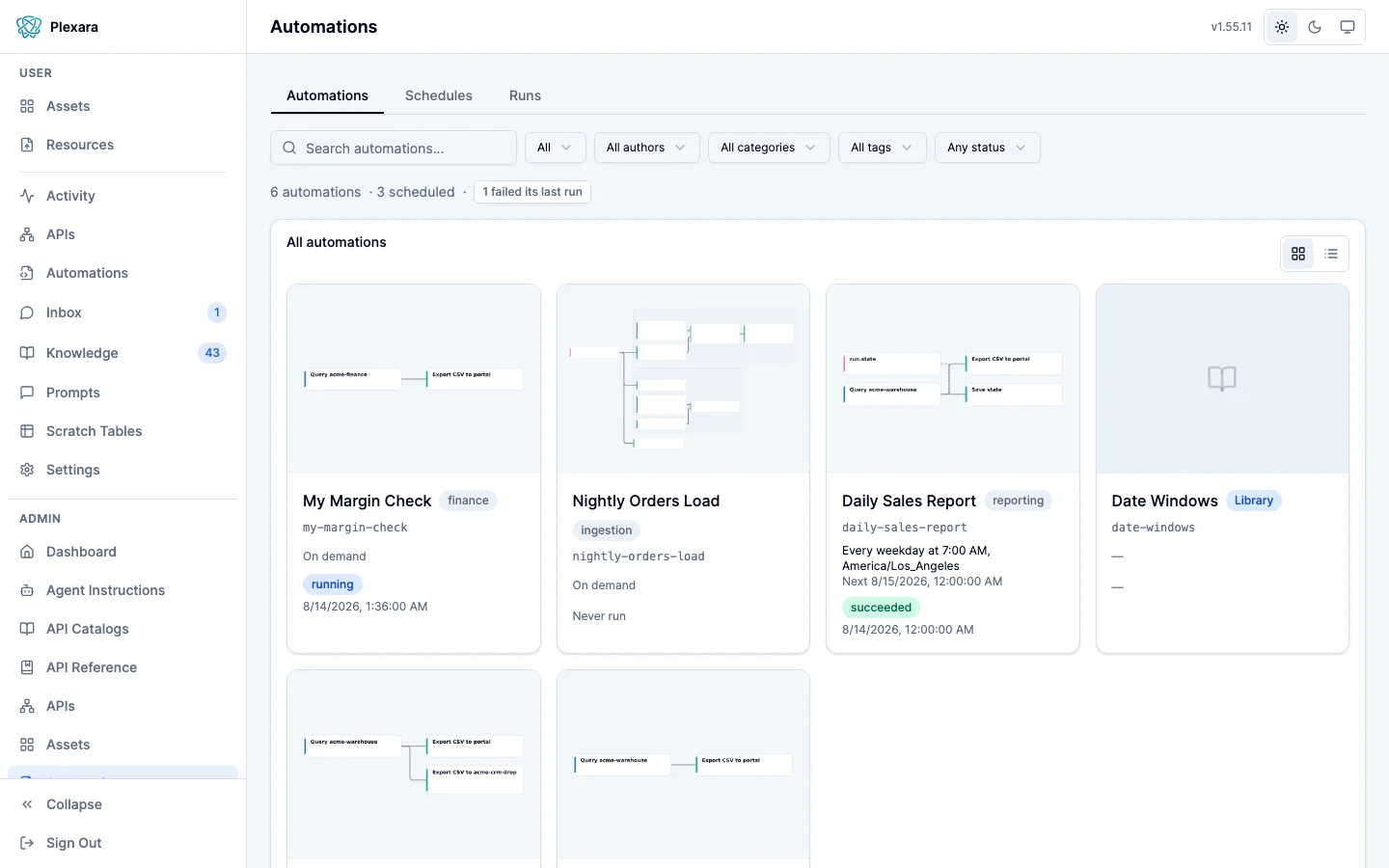Open the Dashboard home icon
Viewport: 1389px width, 868px height.
coord(27,552)
